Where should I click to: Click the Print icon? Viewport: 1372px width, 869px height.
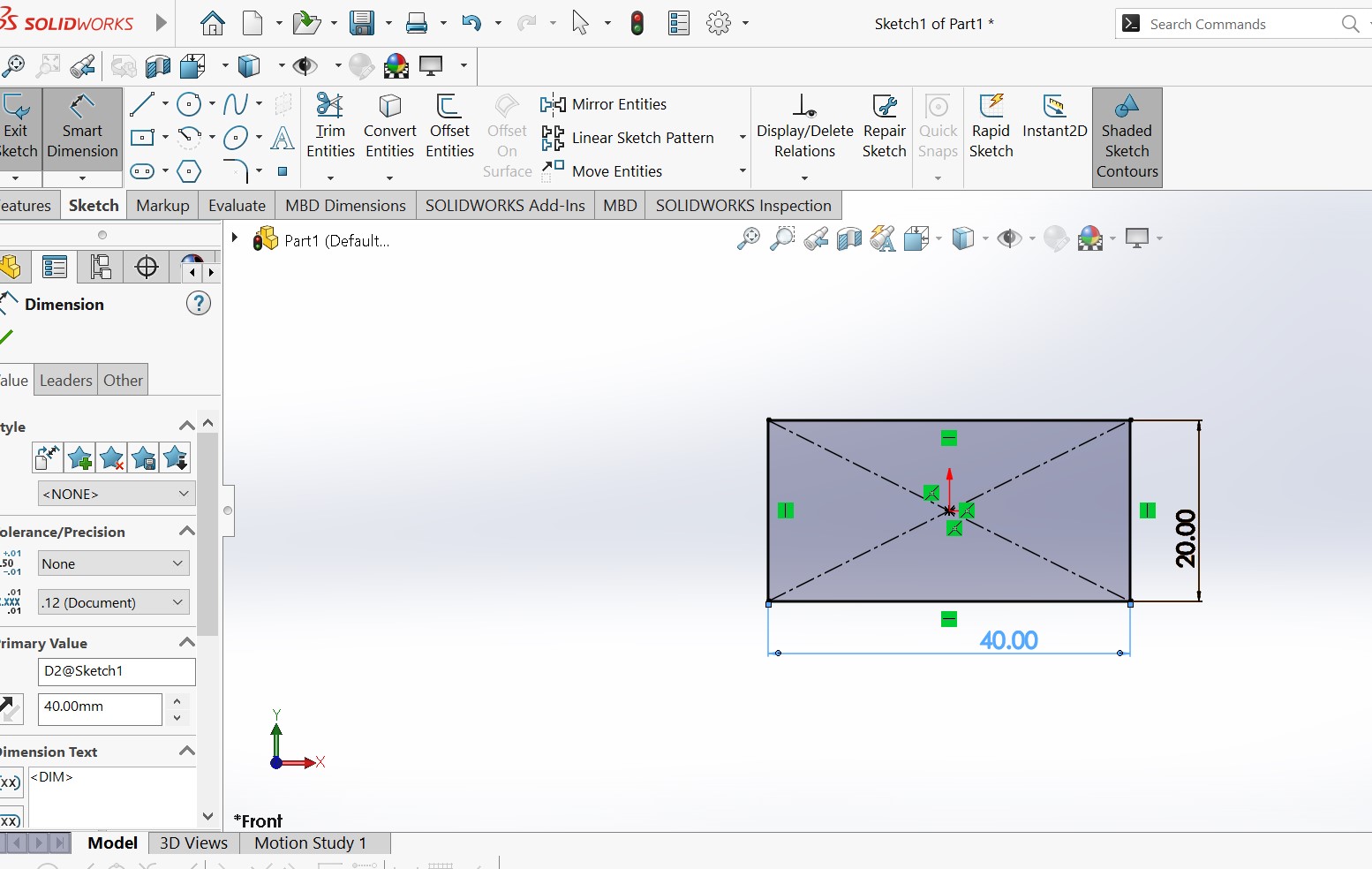tap(417, 24)
